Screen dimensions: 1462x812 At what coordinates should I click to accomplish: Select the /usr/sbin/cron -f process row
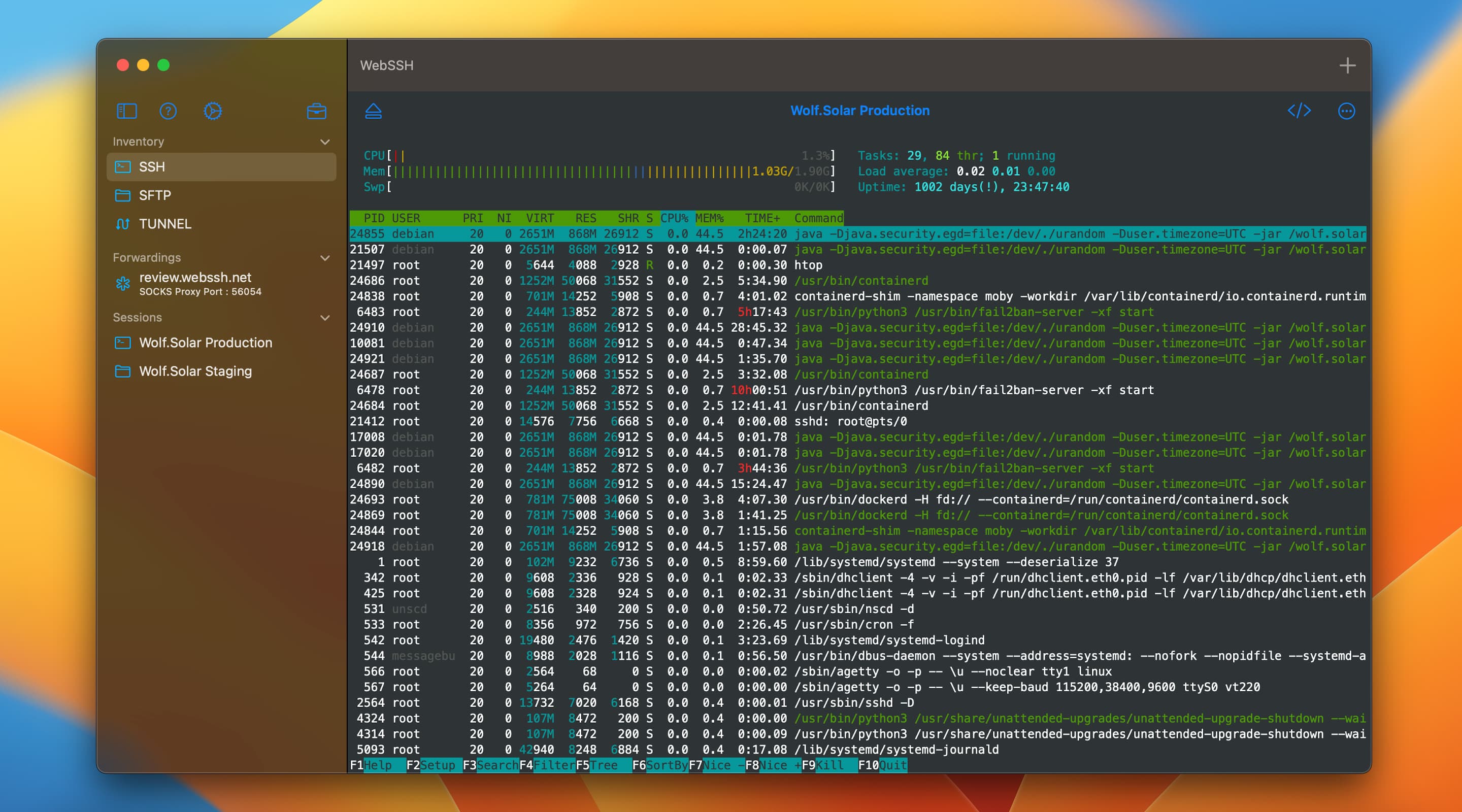[857, 625]
